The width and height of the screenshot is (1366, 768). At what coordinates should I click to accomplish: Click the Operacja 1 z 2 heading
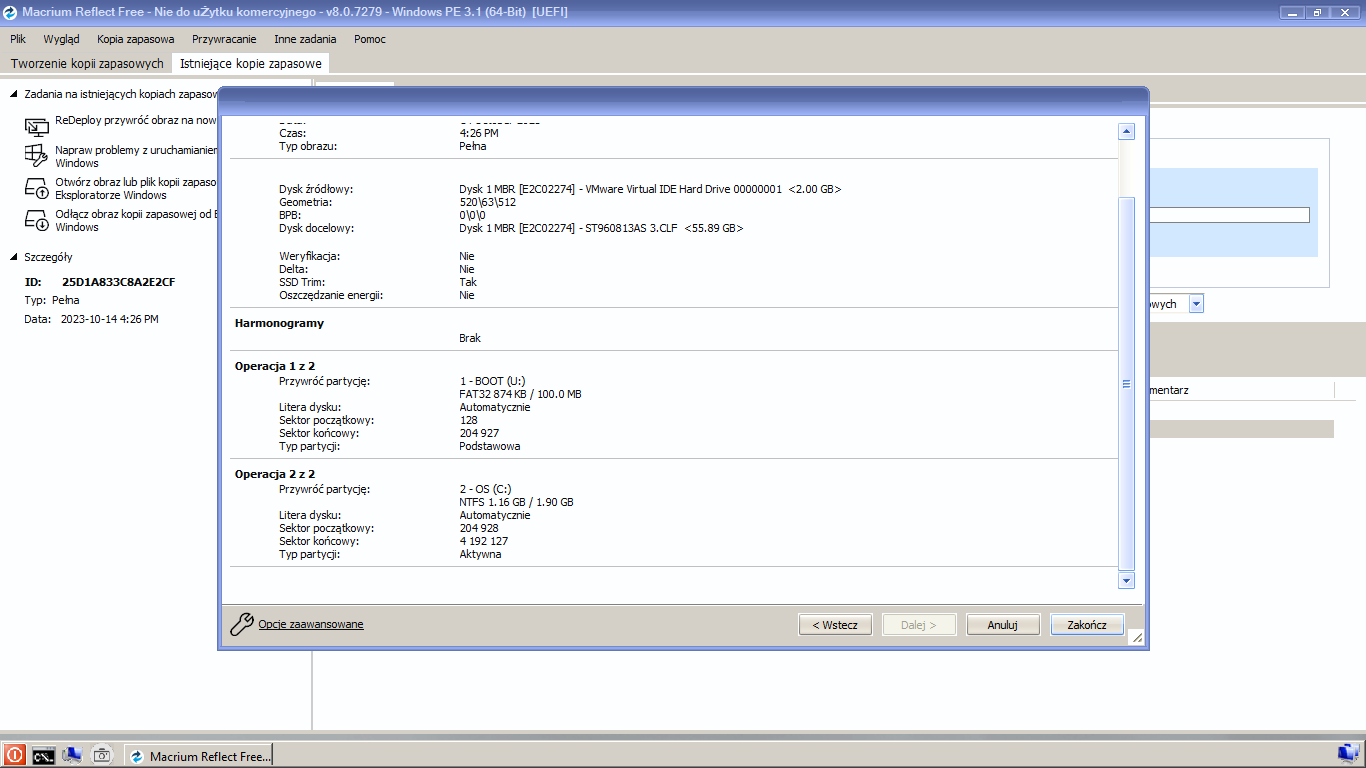click(x=274, y=366)
